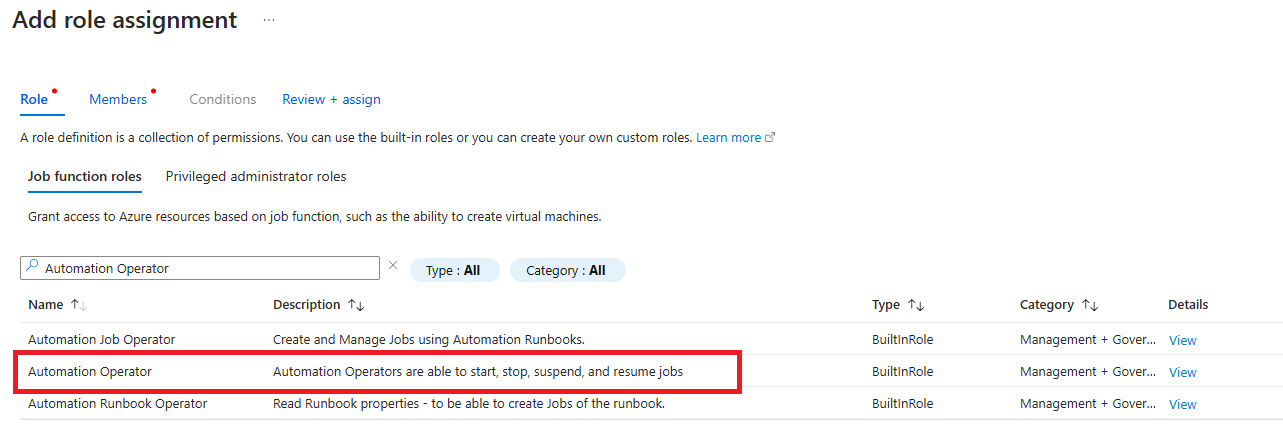Click the Learn more external link
Screen dimensions: 1283x427
tap(735, 137)
